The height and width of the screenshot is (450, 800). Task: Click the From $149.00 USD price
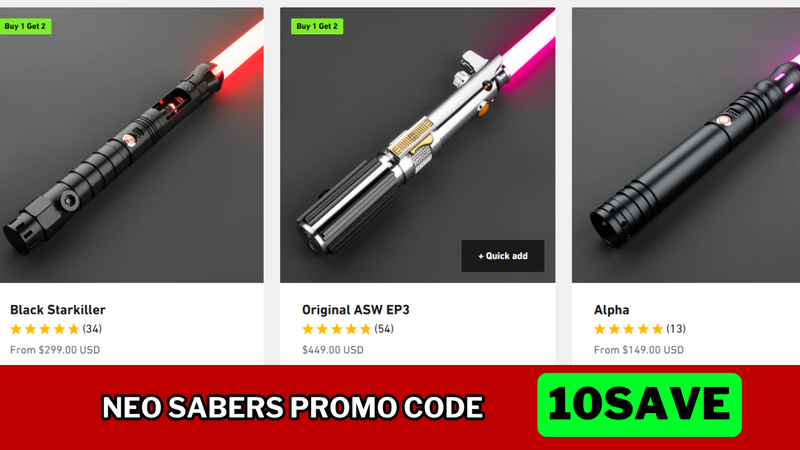pyautogui.click(x=639, y=350)
